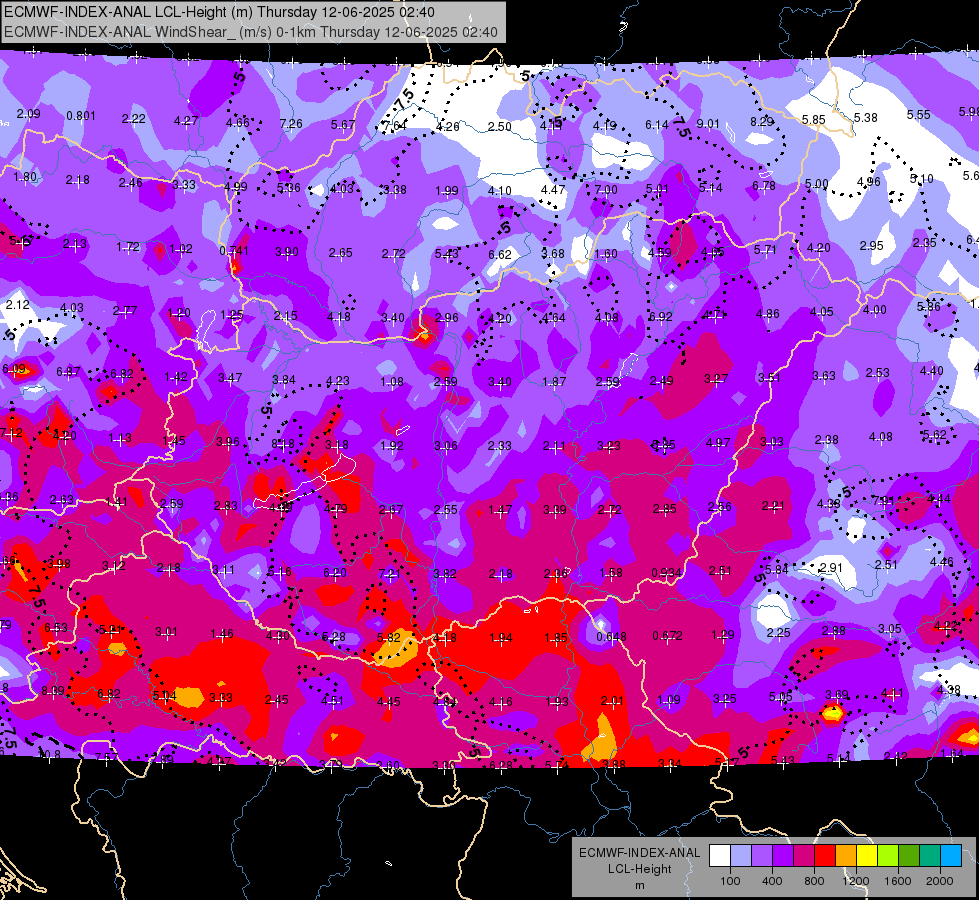Screen dimensions: 979x900
Task: Click the LCL-Height title line at top
Action: tap(219, 12)
